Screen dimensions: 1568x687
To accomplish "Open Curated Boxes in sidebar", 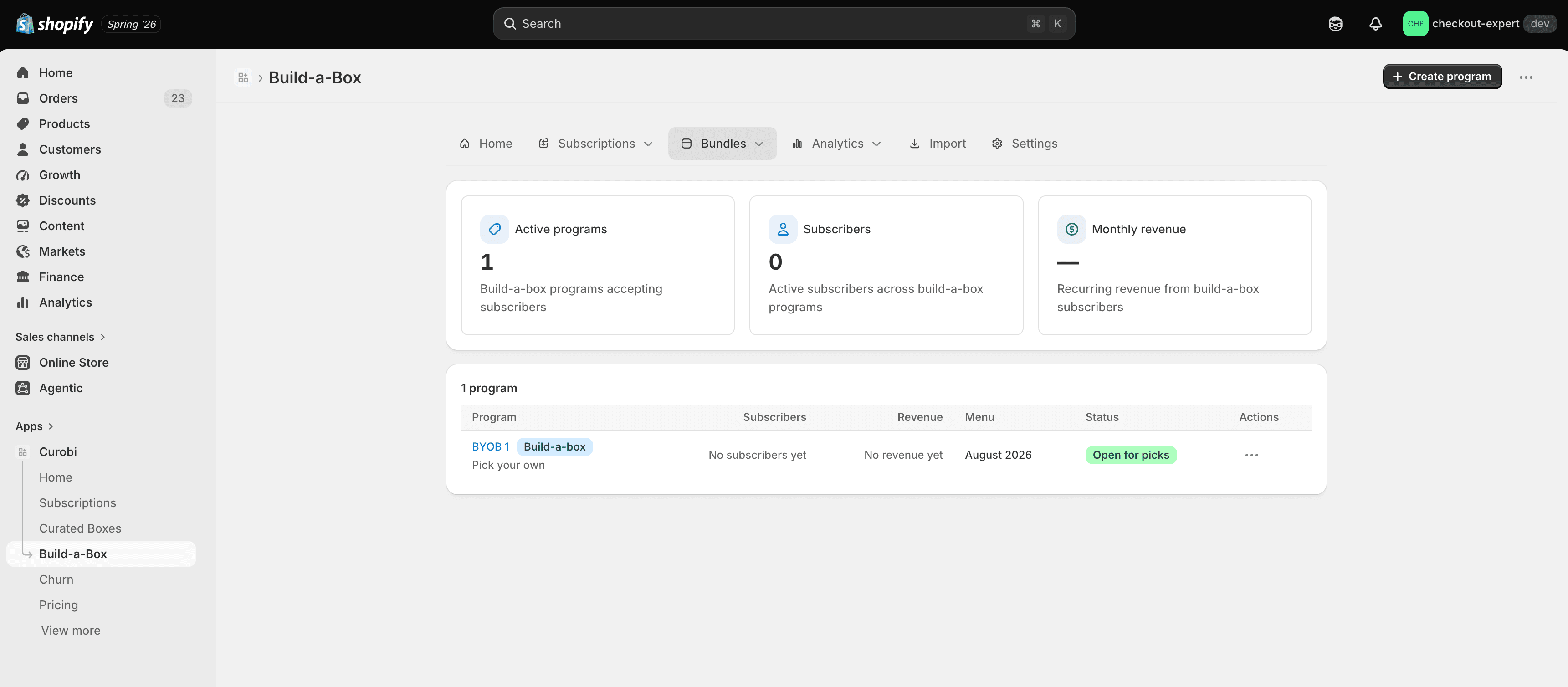I will pyautogui.click(x=80, y=529).
